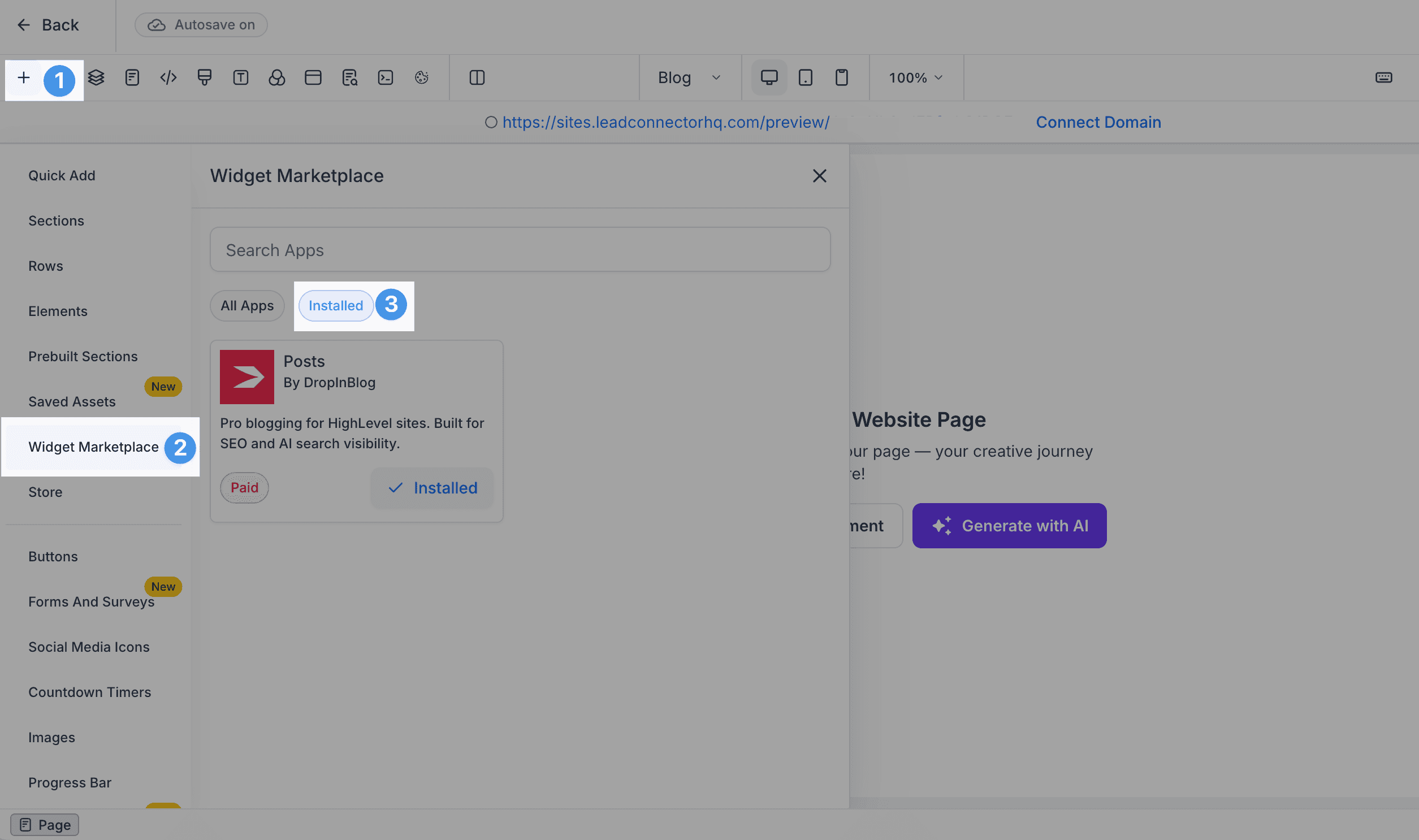The width and height of the screenshot is (1419, 840).
Task: Open the add element plus icon
Action: tap(24, 77)
